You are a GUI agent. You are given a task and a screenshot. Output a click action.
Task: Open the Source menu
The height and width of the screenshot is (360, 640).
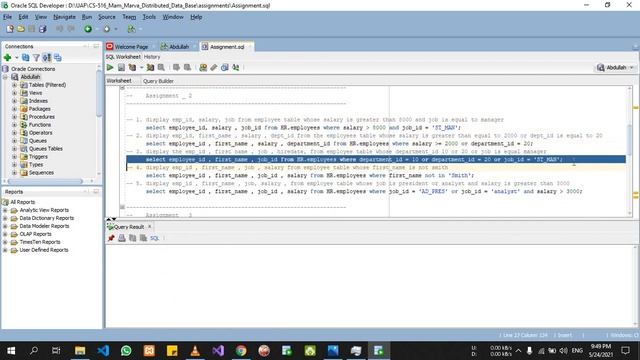tap(107, 17)
